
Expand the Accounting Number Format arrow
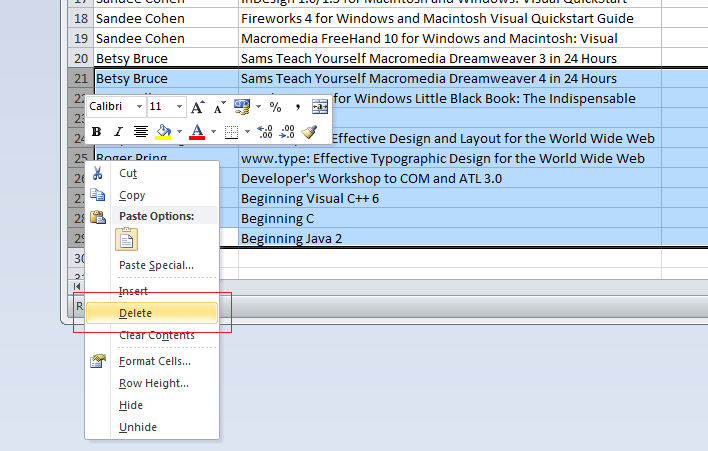(258, 107)
